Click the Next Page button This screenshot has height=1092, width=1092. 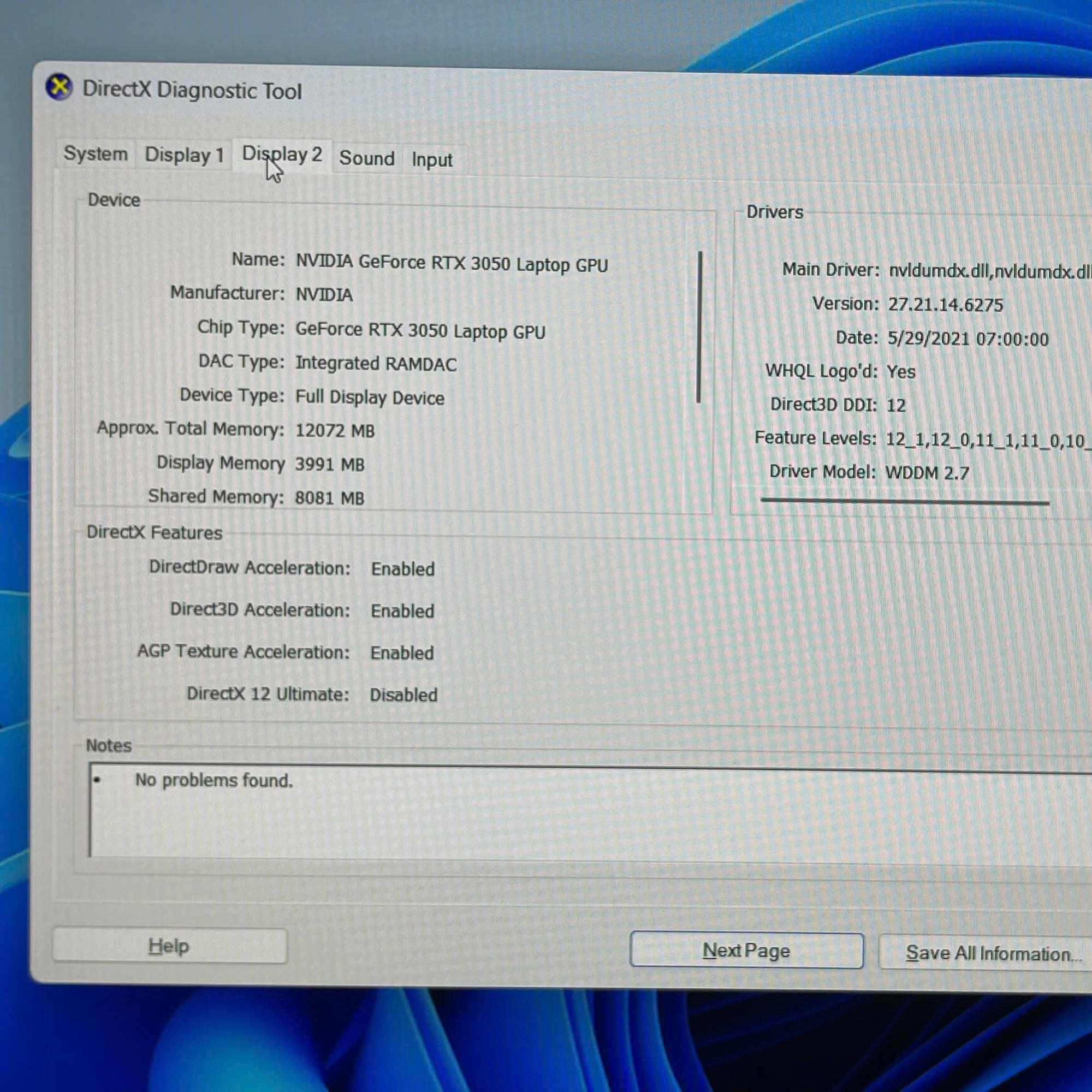pyautogui.click(x=746, y=951)
